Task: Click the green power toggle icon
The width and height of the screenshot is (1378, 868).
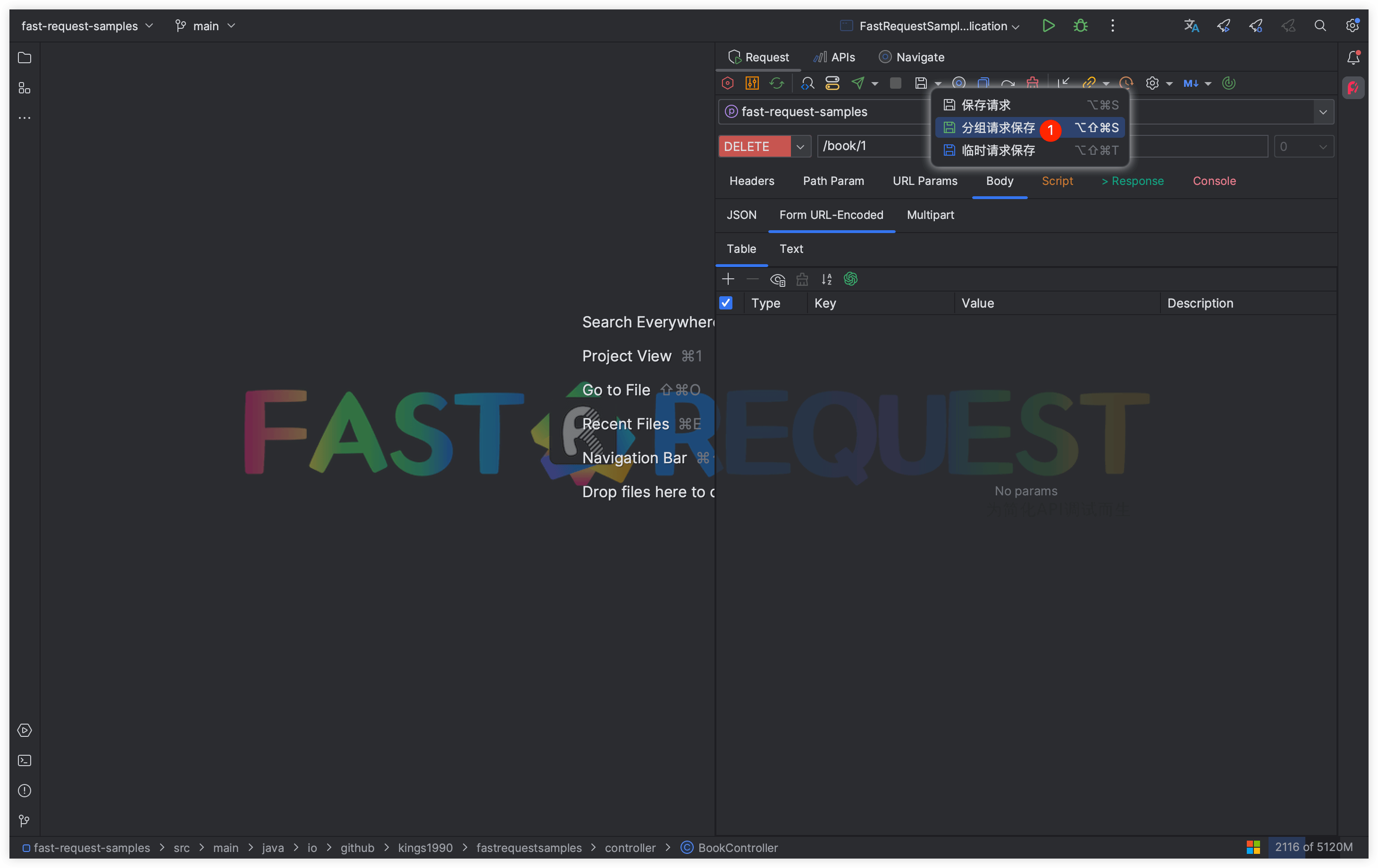Action: [x=1229, y=83]
